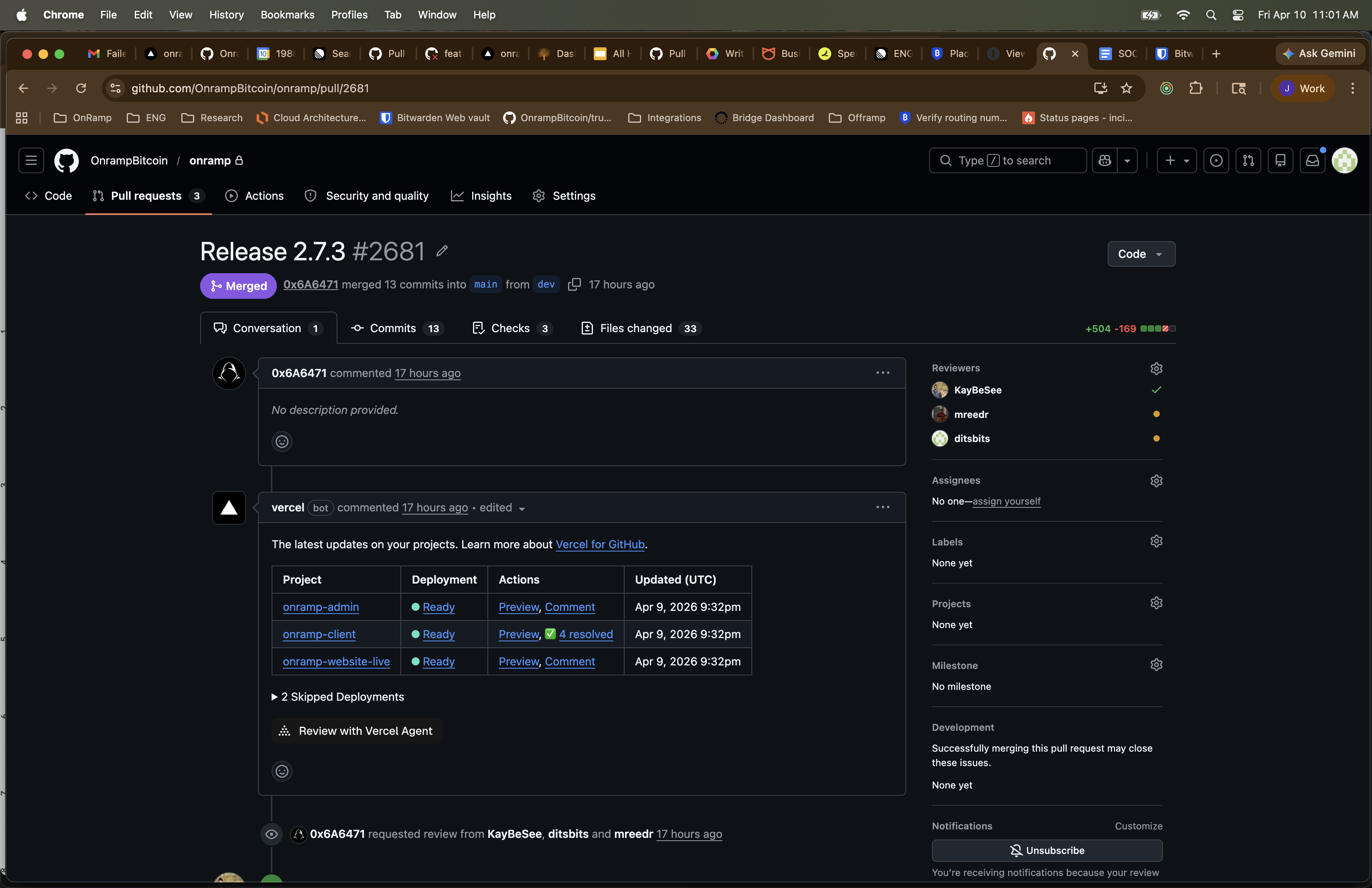Open the onramp-client project link

tap(319, 635)
